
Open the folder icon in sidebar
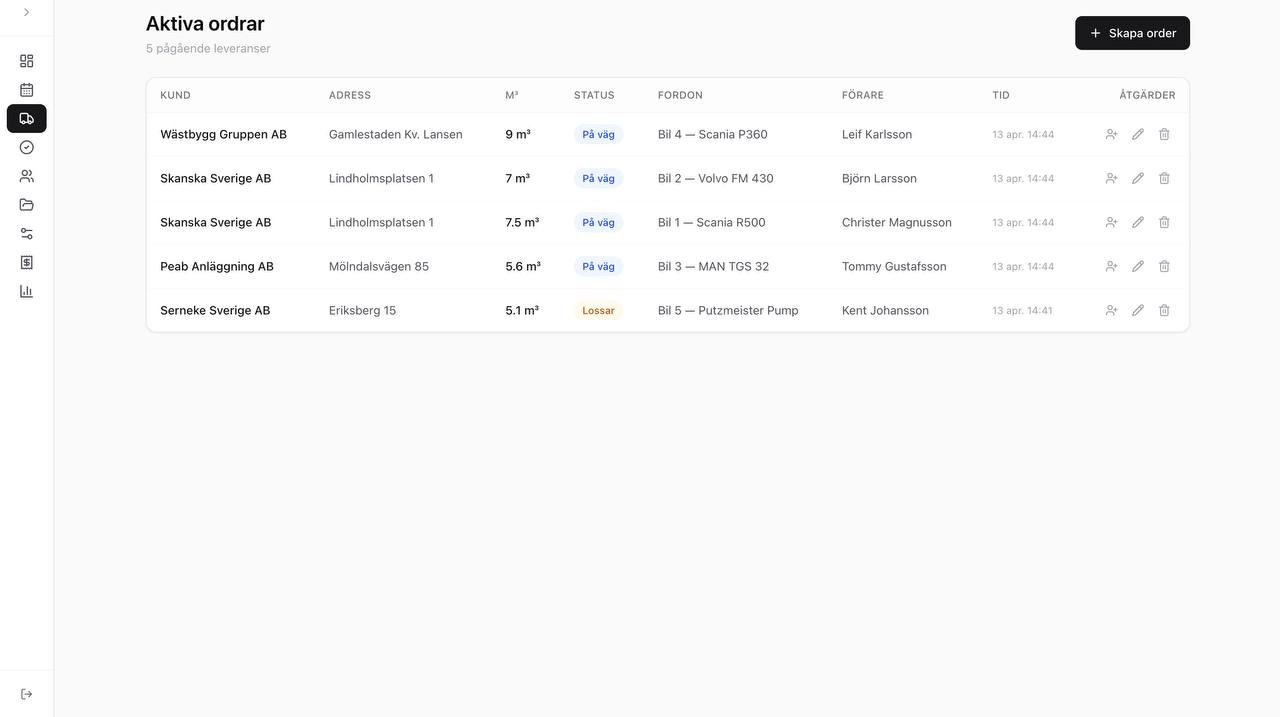pos(26,205)
